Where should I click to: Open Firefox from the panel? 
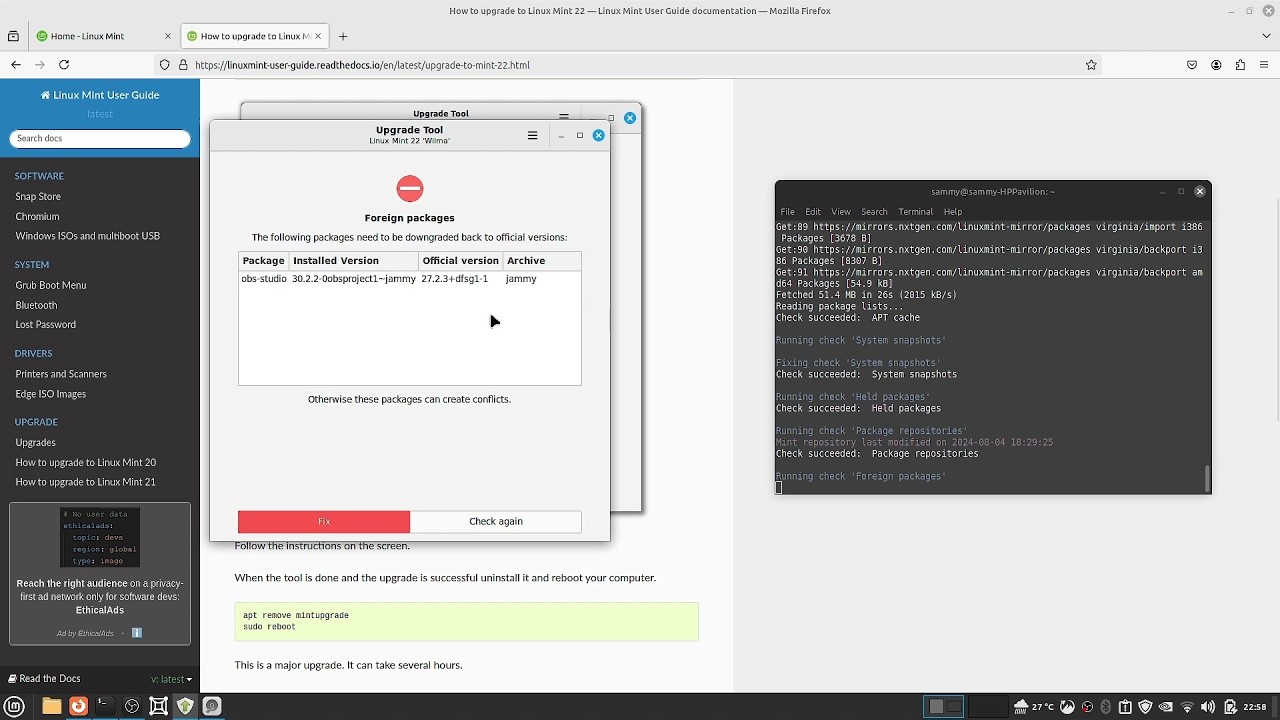(78, 706)
